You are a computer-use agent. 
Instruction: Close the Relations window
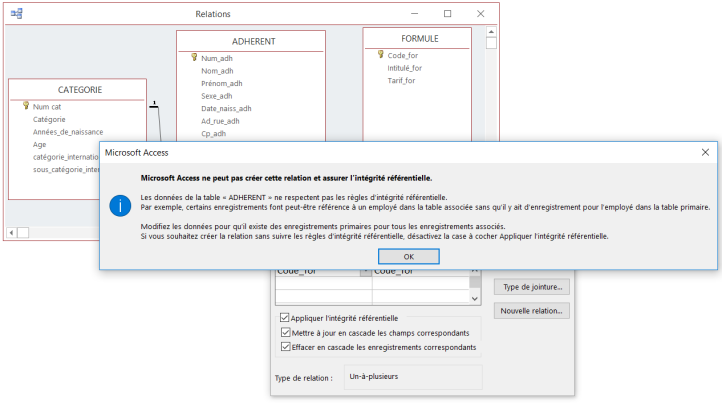(480, 14)
